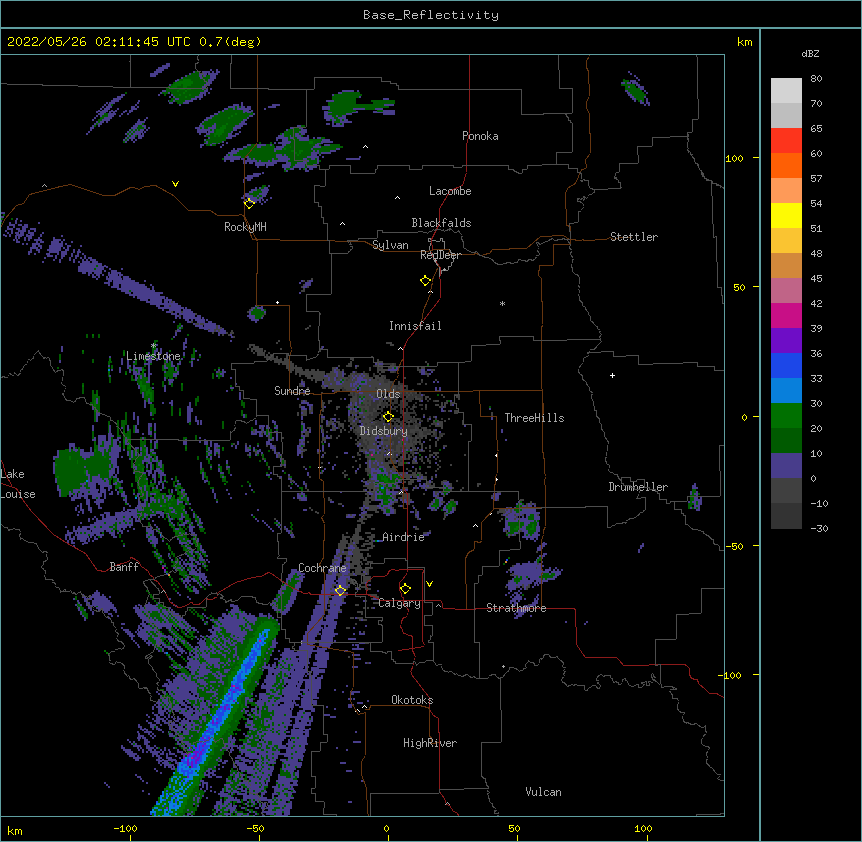Click the -100 tick on bottom axis
This screenshot has width=862, height=842.
coord(125,828)
